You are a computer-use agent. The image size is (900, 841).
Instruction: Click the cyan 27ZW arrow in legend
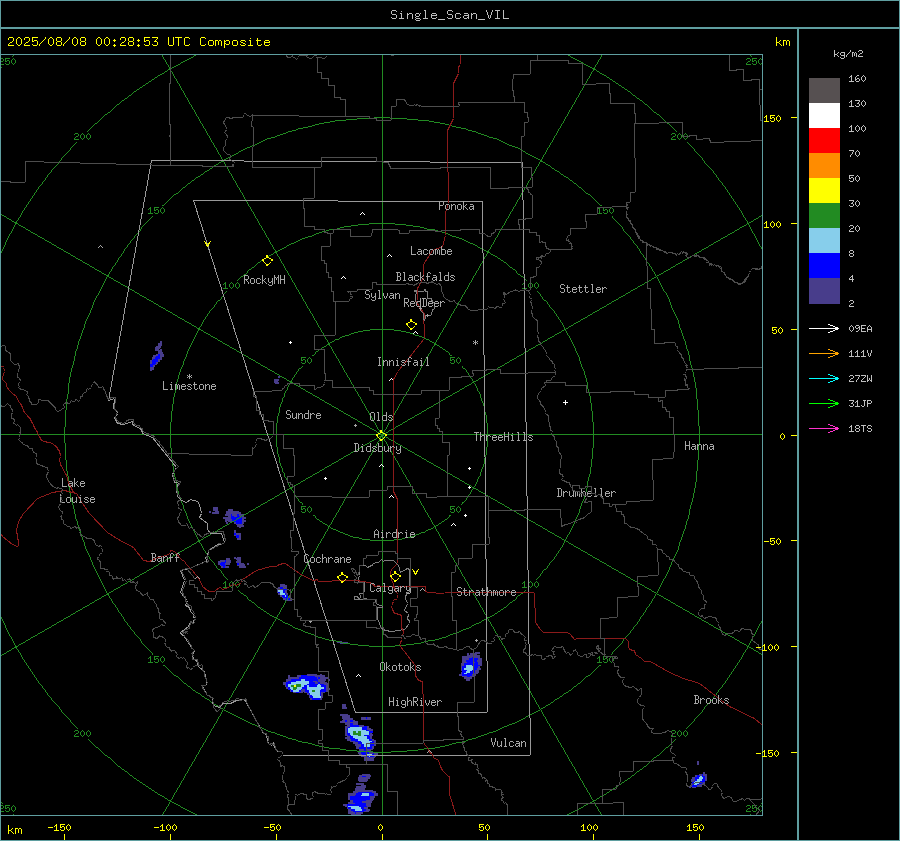(x=824, y=379)
